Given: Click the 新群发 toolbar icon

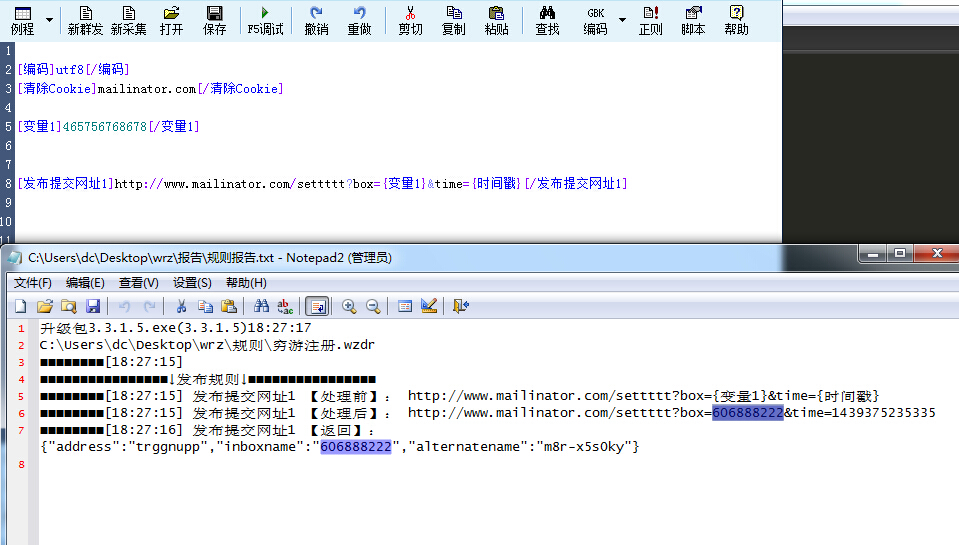Looking at the screenshot, I should click(85, 20).
